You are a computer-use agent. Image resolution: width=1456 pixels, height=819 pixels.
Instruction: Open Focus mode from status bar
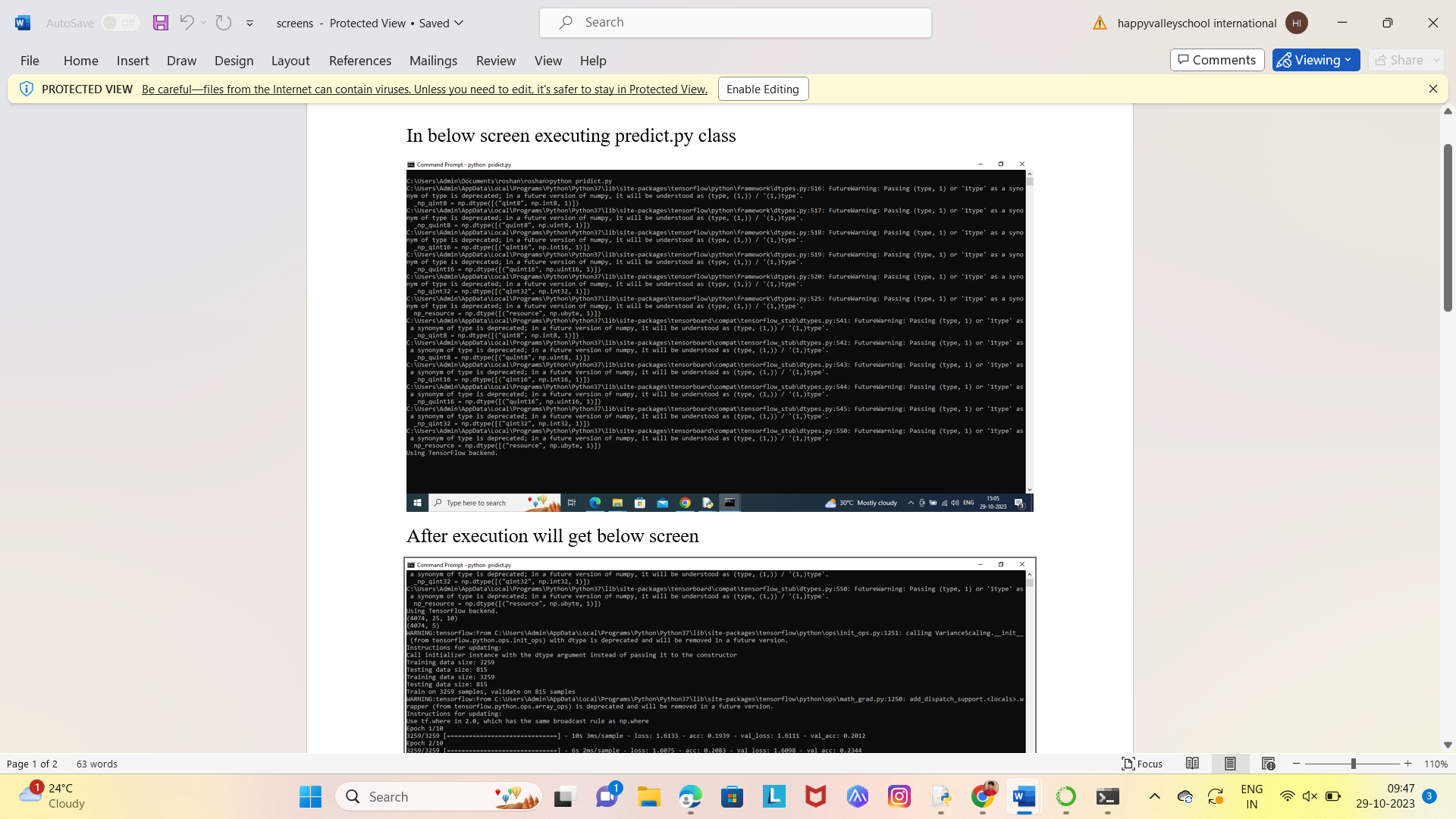[1142, 764]
